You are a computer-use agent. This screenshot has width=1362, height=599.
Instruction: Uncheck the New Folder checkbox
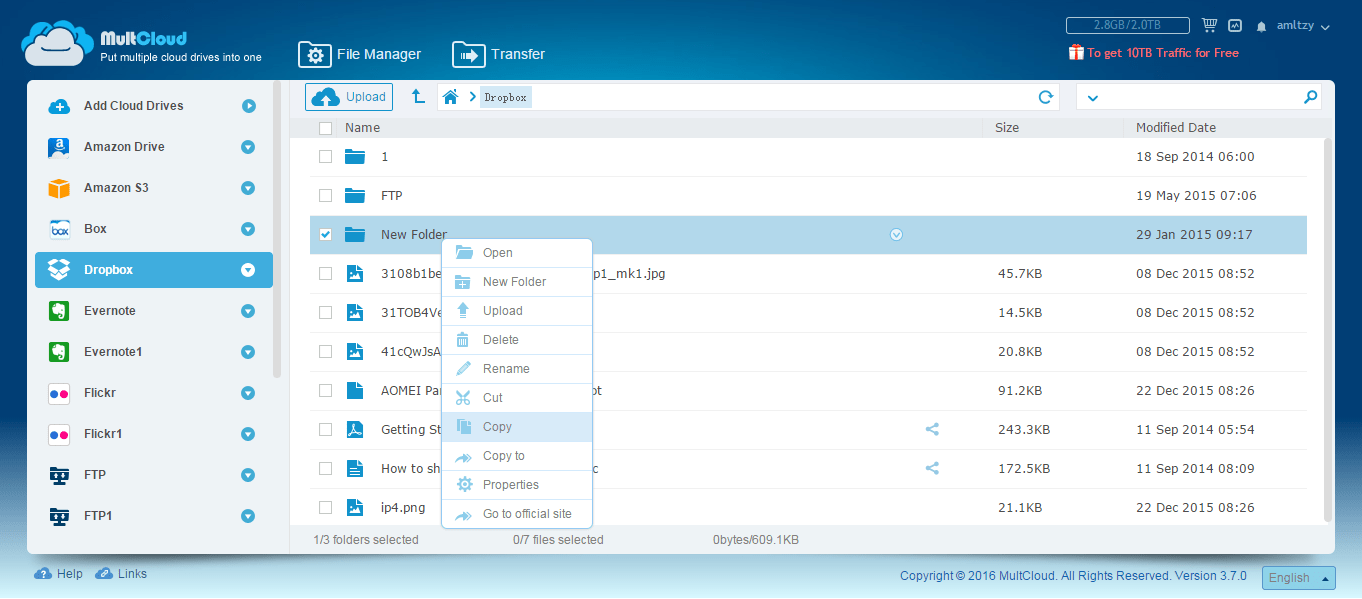[x=325, y=234]
